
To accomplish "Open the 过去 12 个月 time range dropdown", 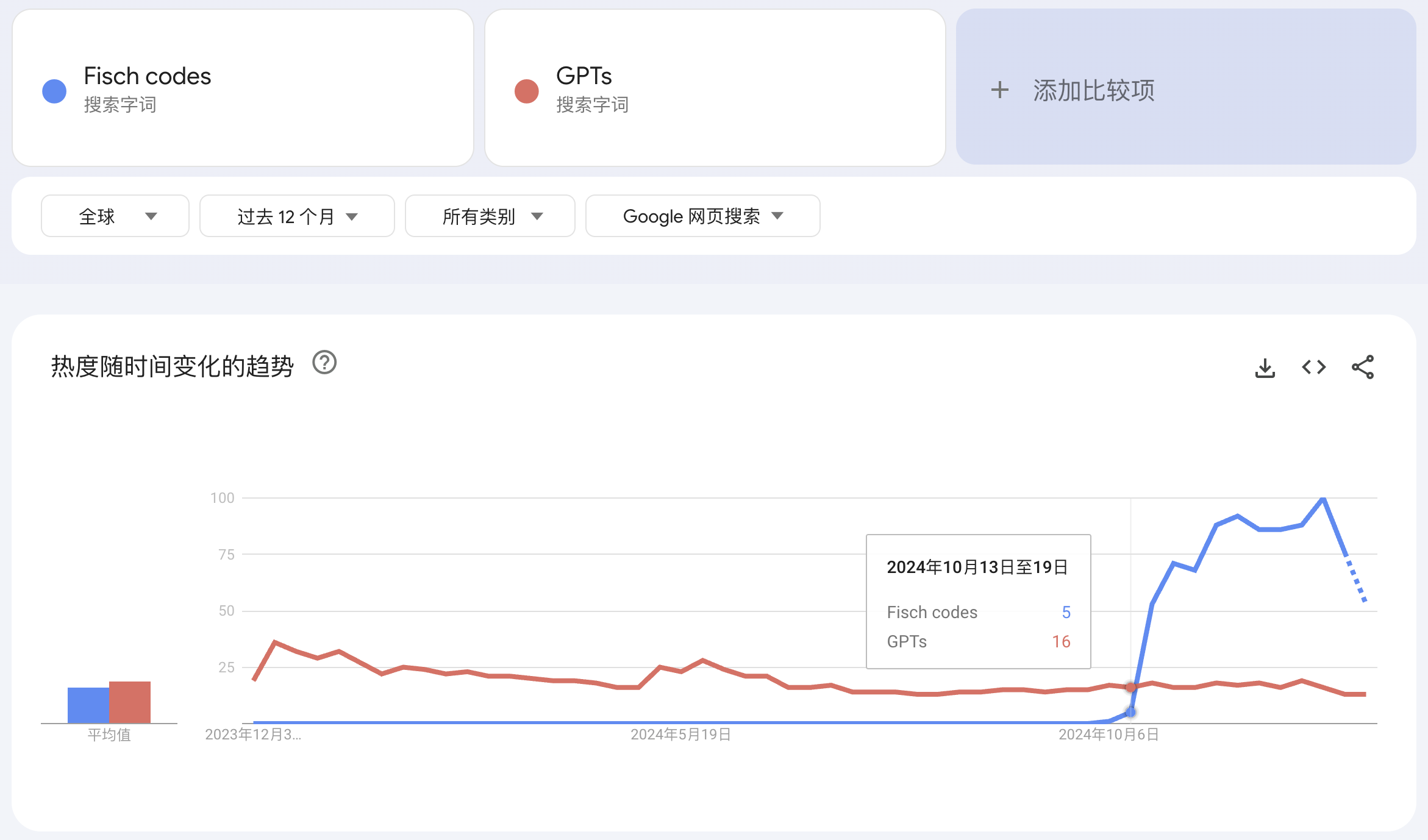I will click(297, 216).
